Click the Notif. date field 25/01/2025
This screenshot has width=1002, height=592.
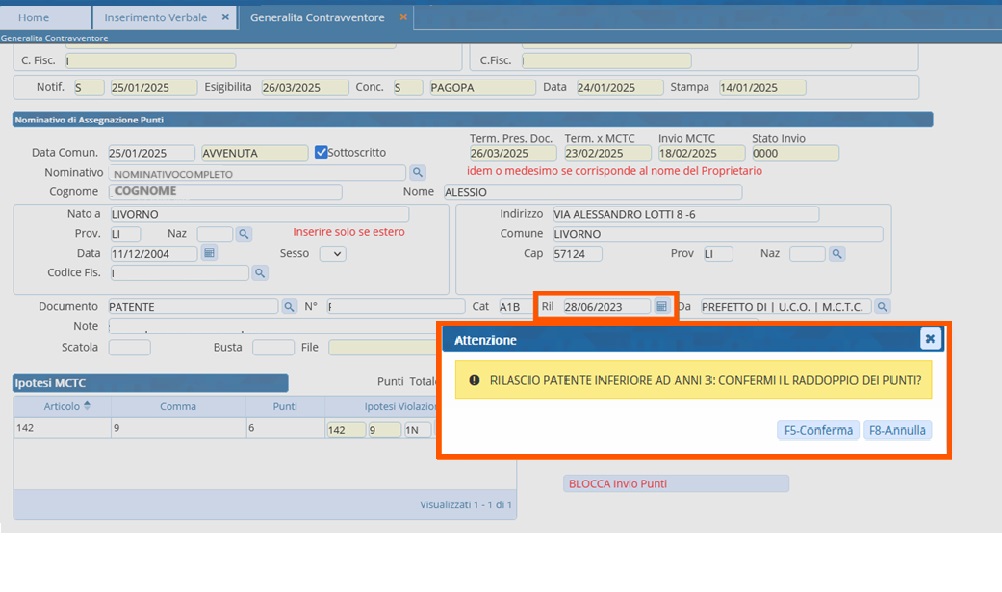point(153,88)
